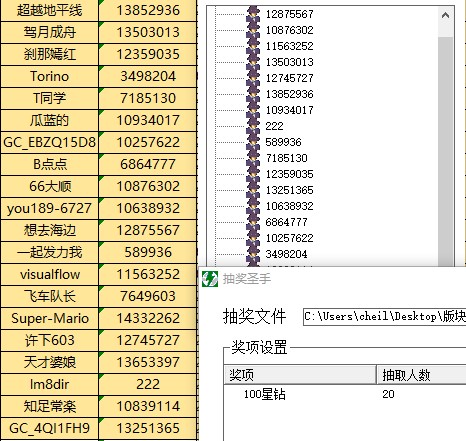Click spreadsheet cell 许下603
Screen dimensions: 466x441
(49, 340)
